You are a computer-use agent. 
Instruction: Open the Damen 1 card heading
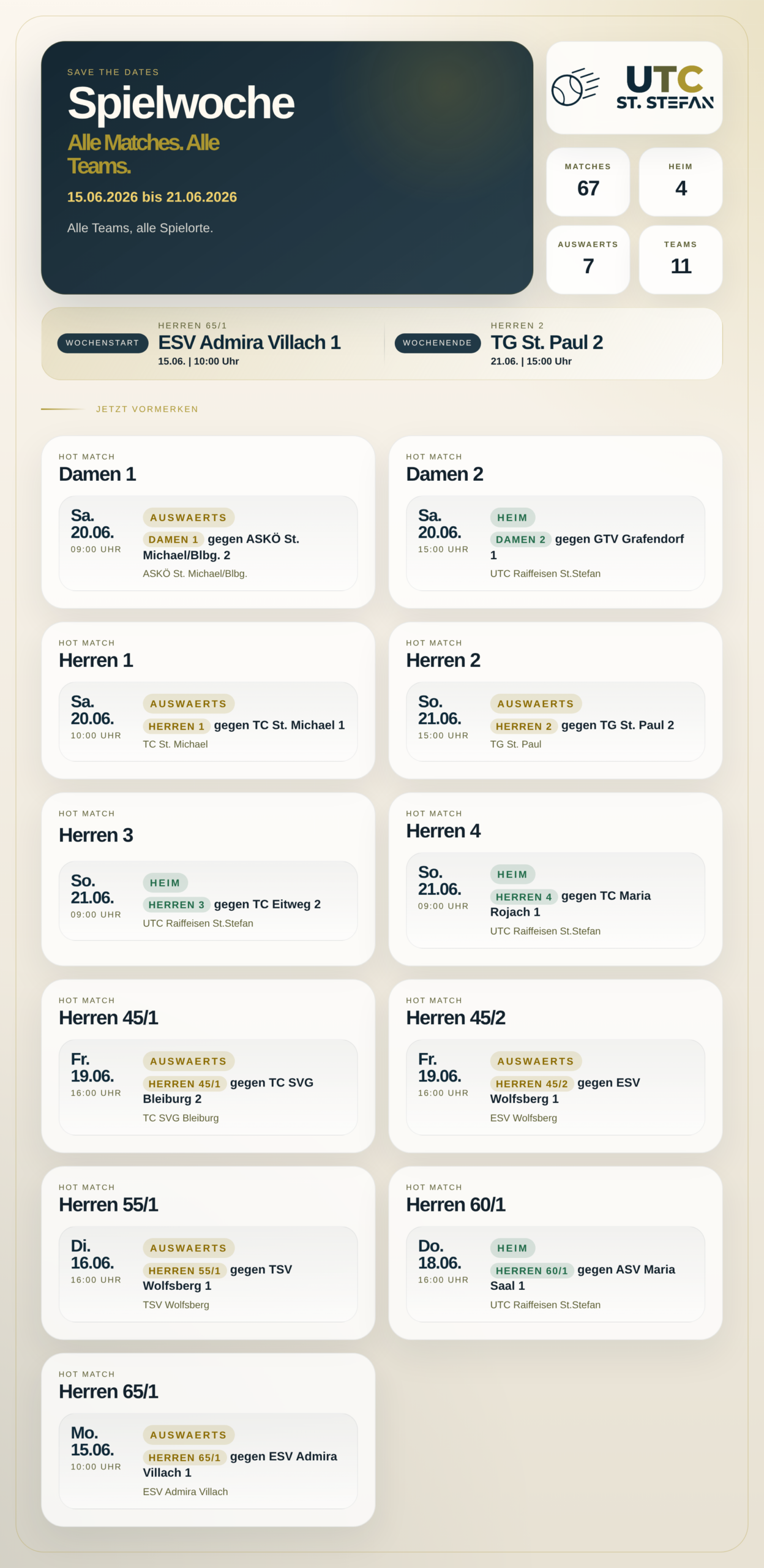97,474
